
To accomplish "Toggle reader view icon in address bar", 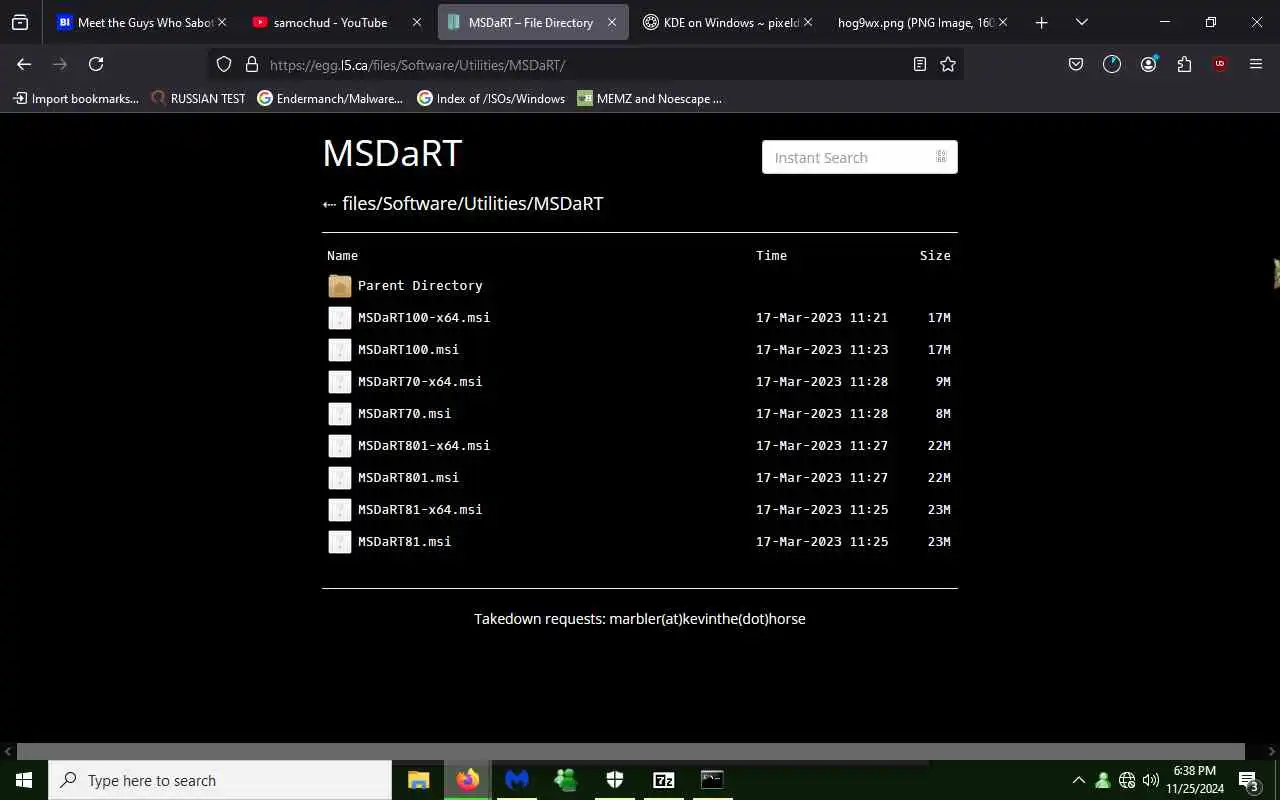I will pos(919,64).
